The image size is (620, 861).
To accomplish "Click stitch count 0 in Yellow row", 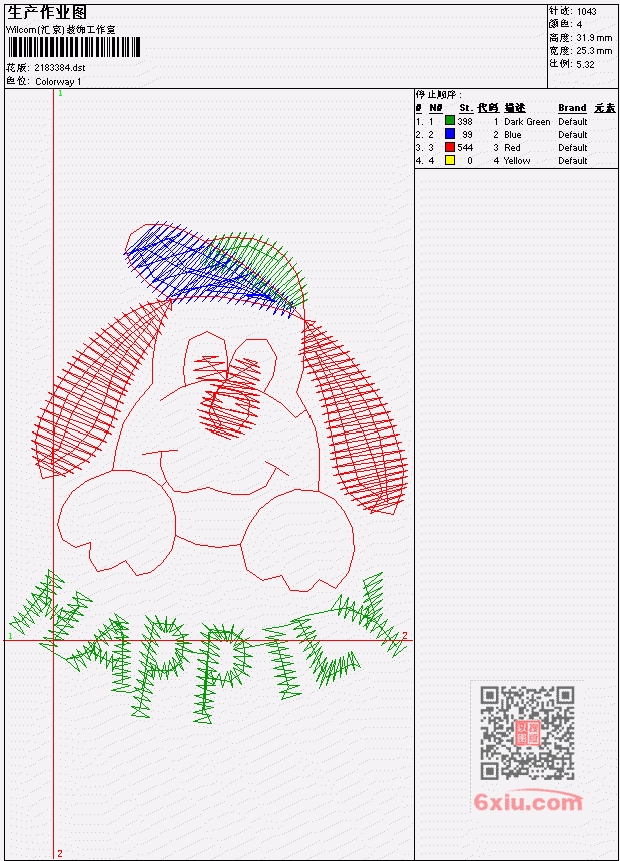I will coord(470,161).
